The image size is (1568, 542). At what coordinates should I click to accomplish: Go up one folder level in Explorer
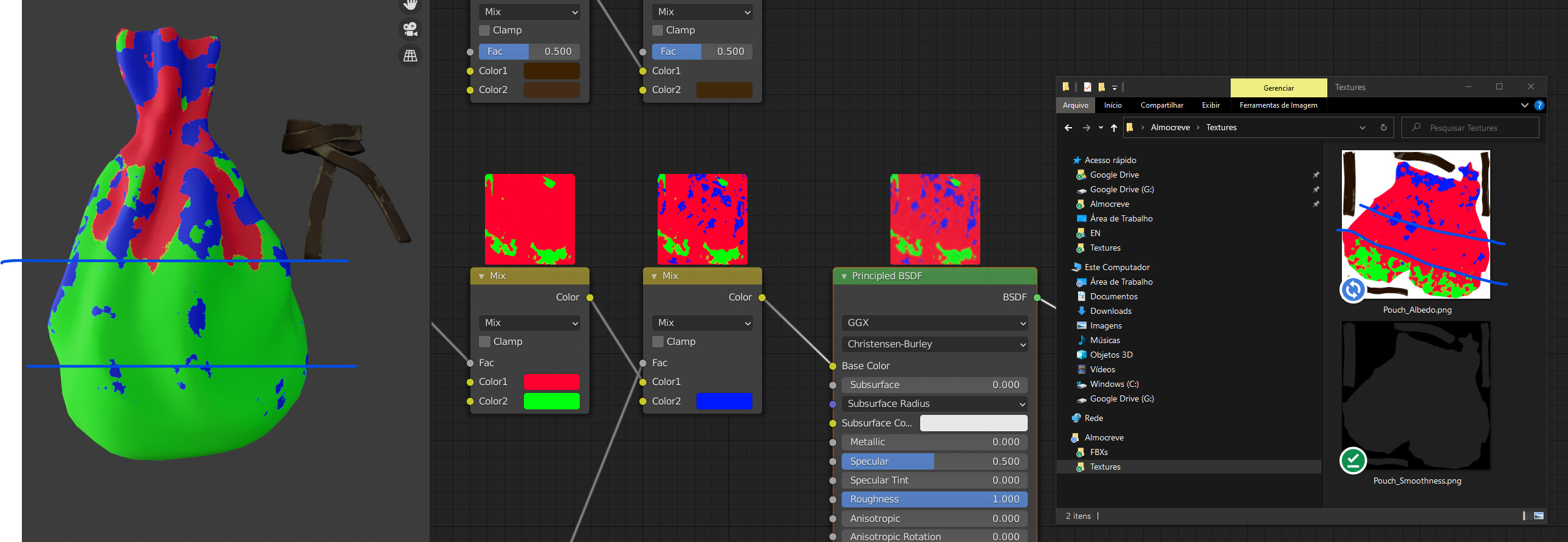coord(1114,128)
